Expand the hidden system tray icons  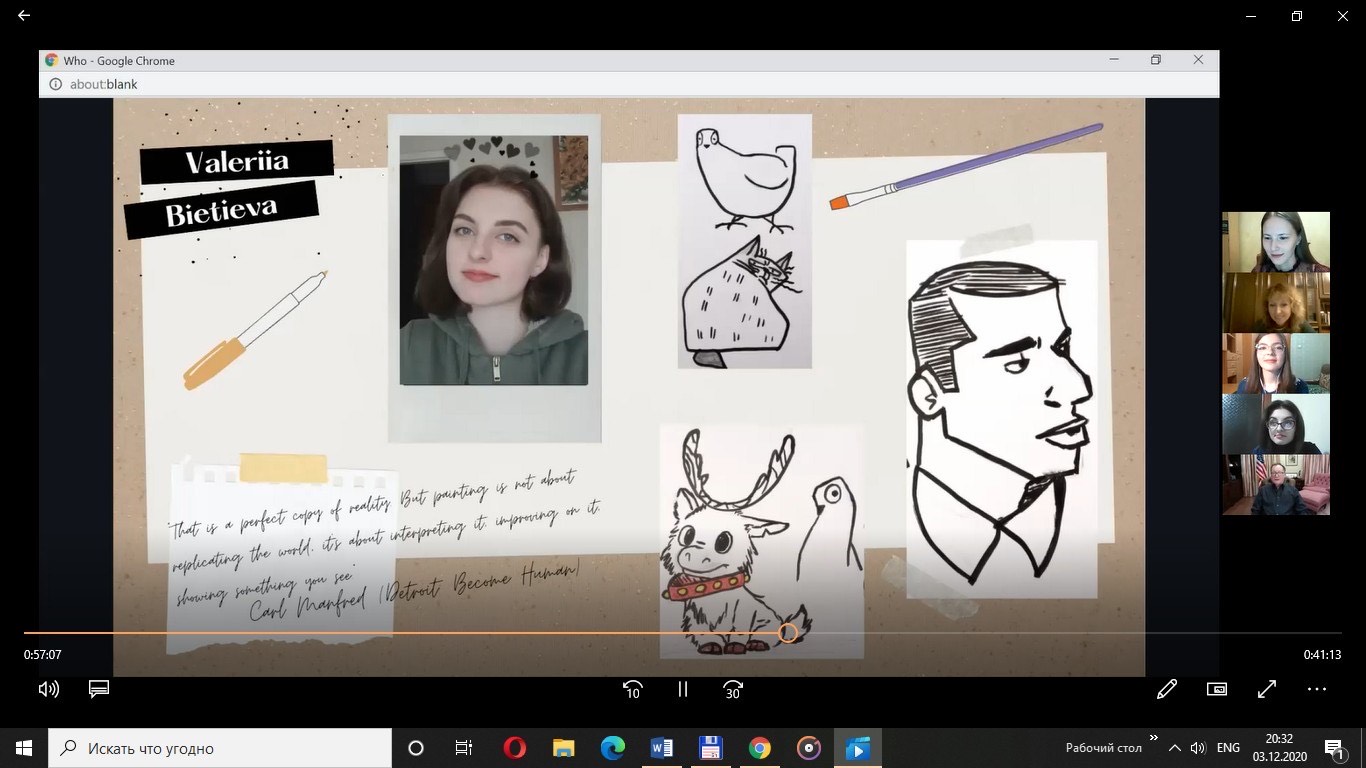1175,748
